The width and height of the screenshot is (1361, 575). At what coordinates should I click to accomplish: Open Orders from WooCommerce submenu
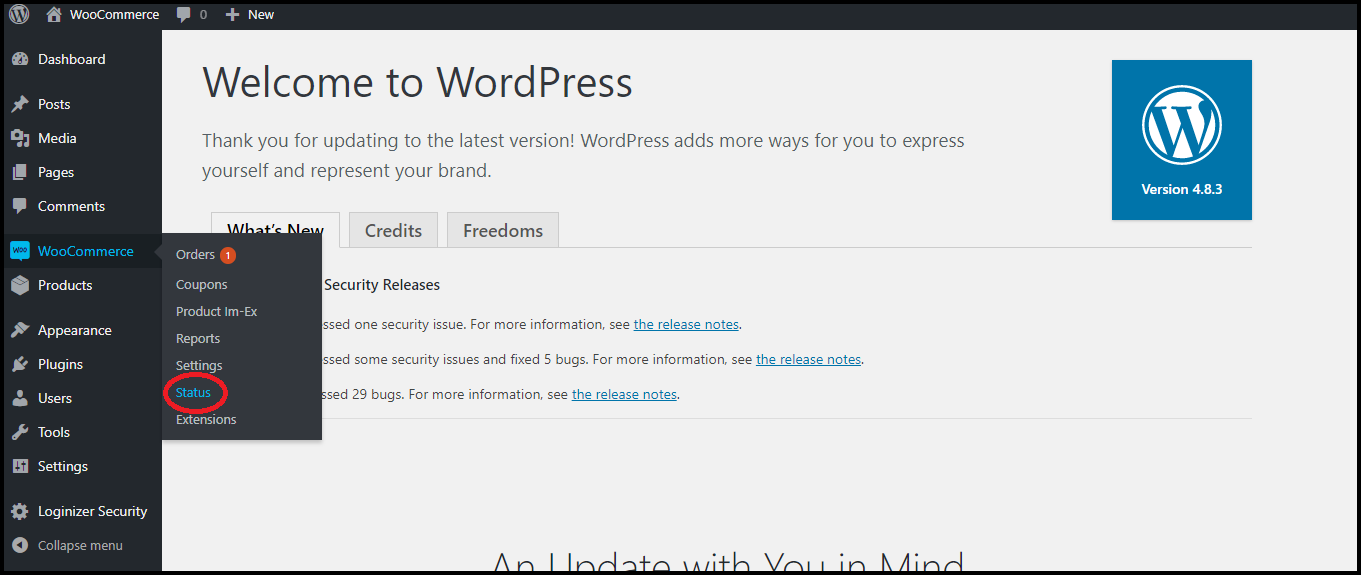tap(196, 255)
